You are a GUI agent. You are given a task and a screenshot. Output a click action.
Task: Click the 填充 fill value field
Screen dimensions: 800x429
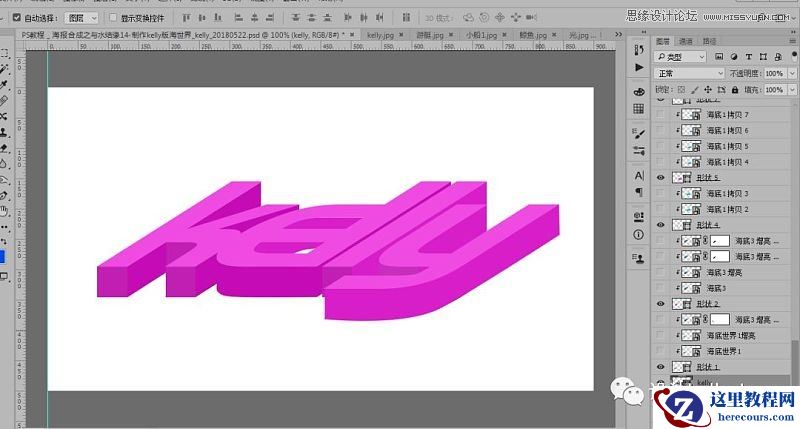(774, 90)
